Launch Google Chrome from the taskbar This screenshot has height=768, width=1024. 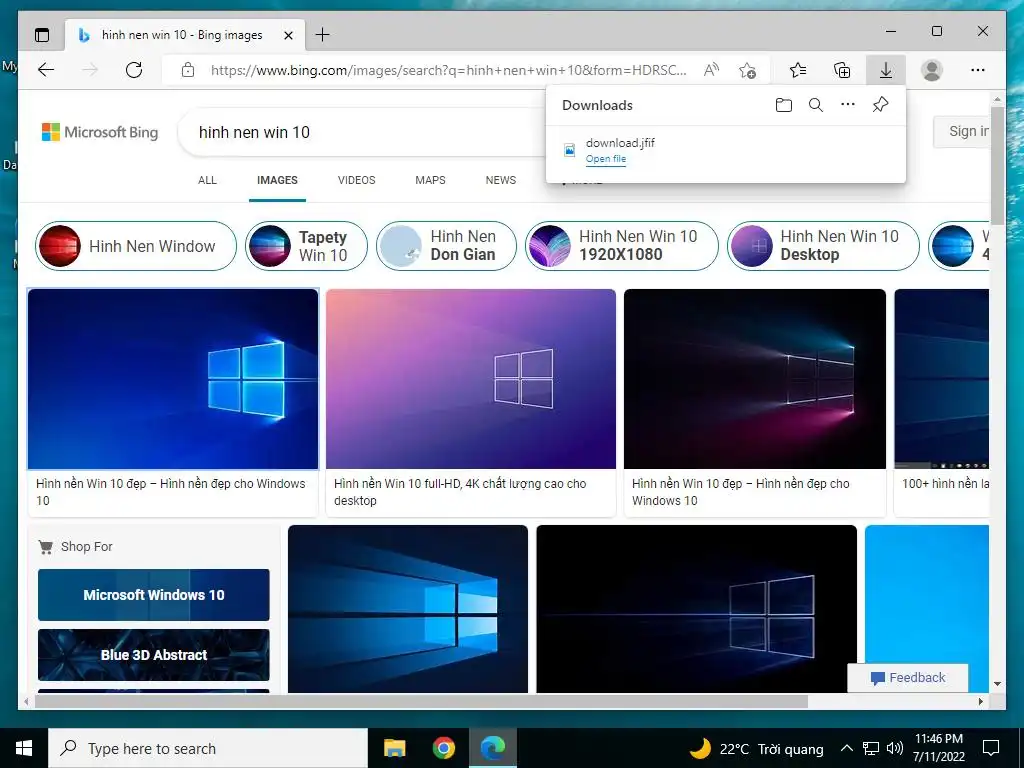coord(443,748)
